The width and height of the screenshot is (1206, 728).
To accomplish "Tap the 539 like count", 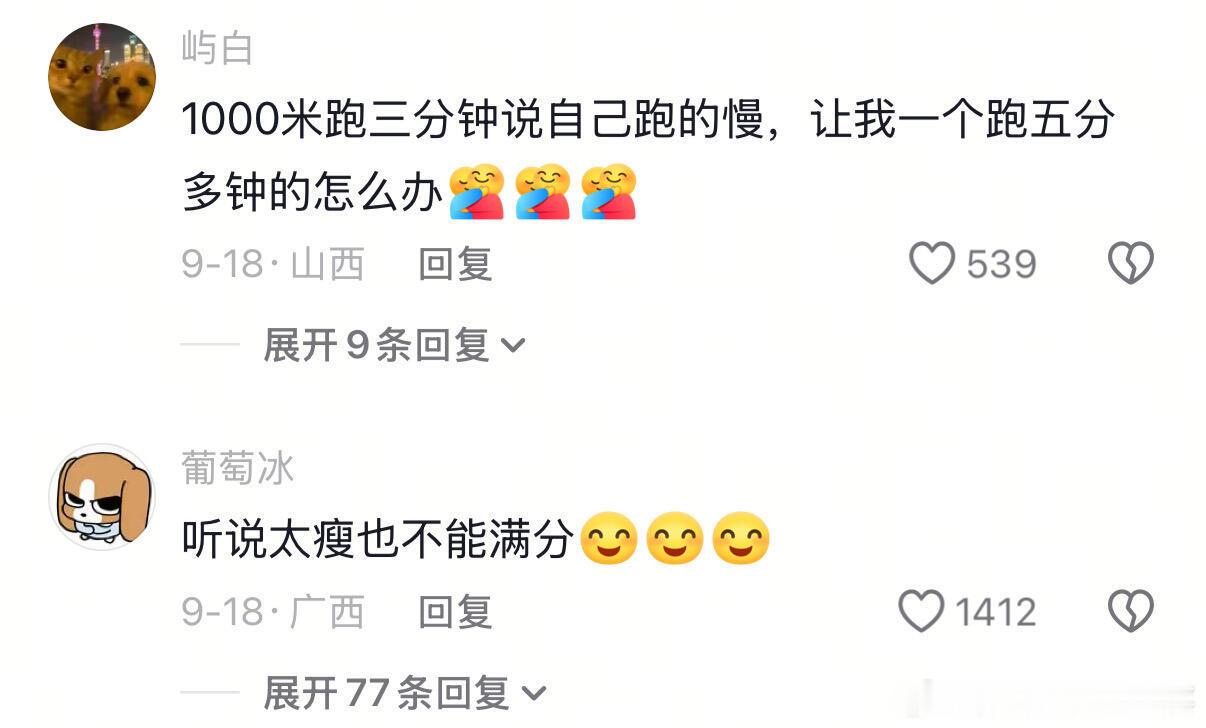I will tap(1001, 264).
